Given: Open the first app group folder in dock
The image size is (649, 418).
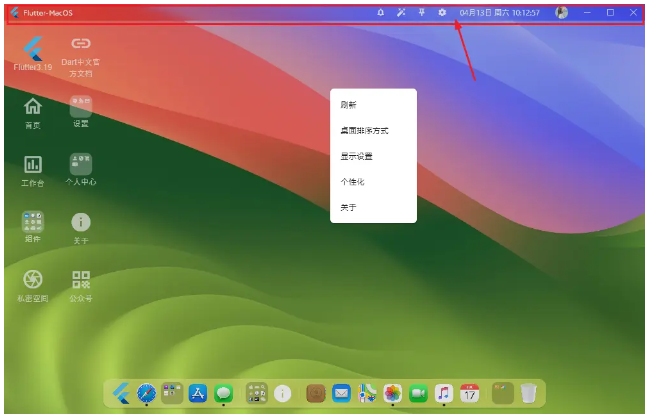Looking at the screenshot, I should coord(172,393).
